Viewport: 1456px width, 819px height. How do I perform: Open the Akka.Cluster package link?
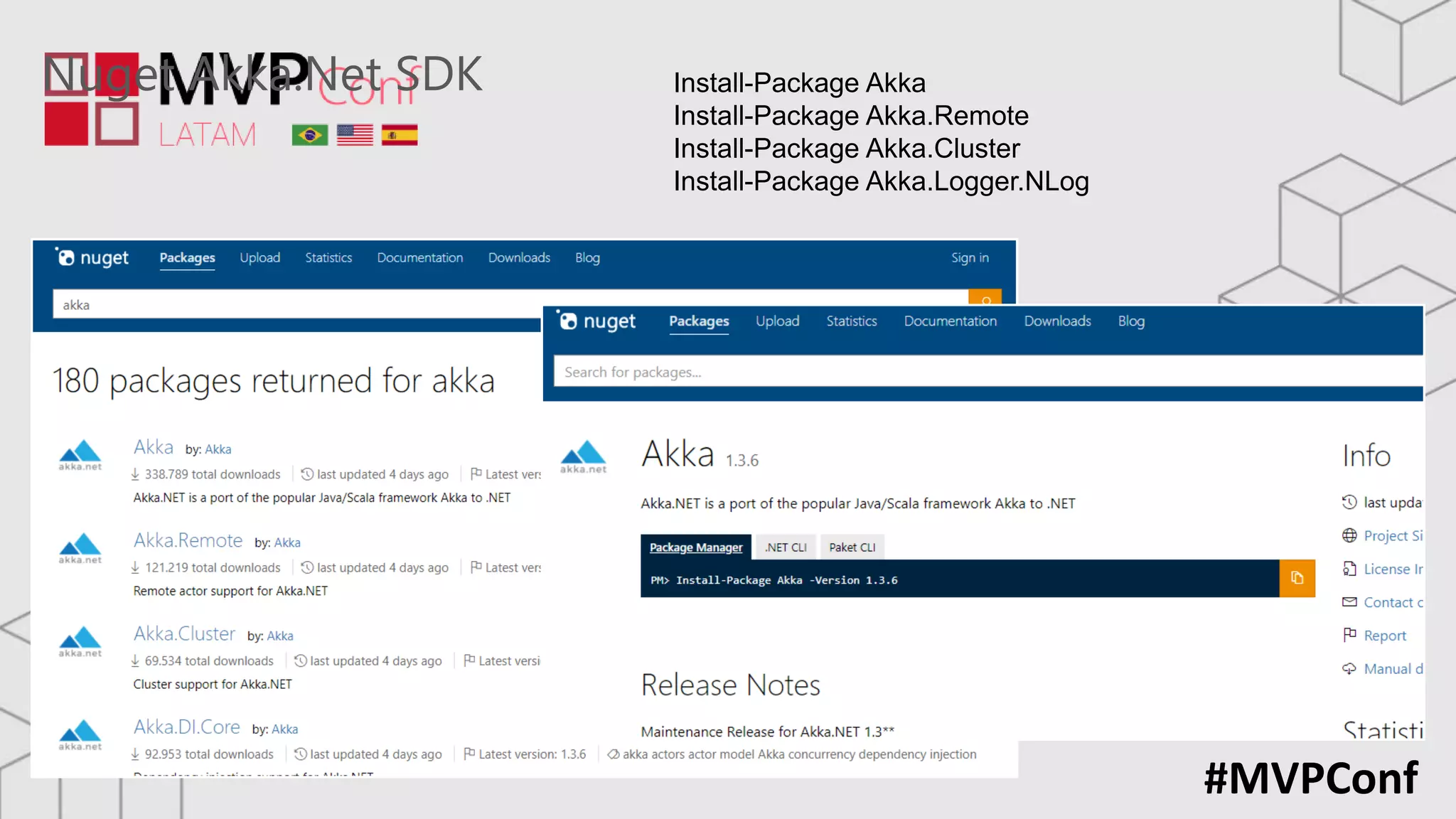pyautogui.click(x=184, y=633)
